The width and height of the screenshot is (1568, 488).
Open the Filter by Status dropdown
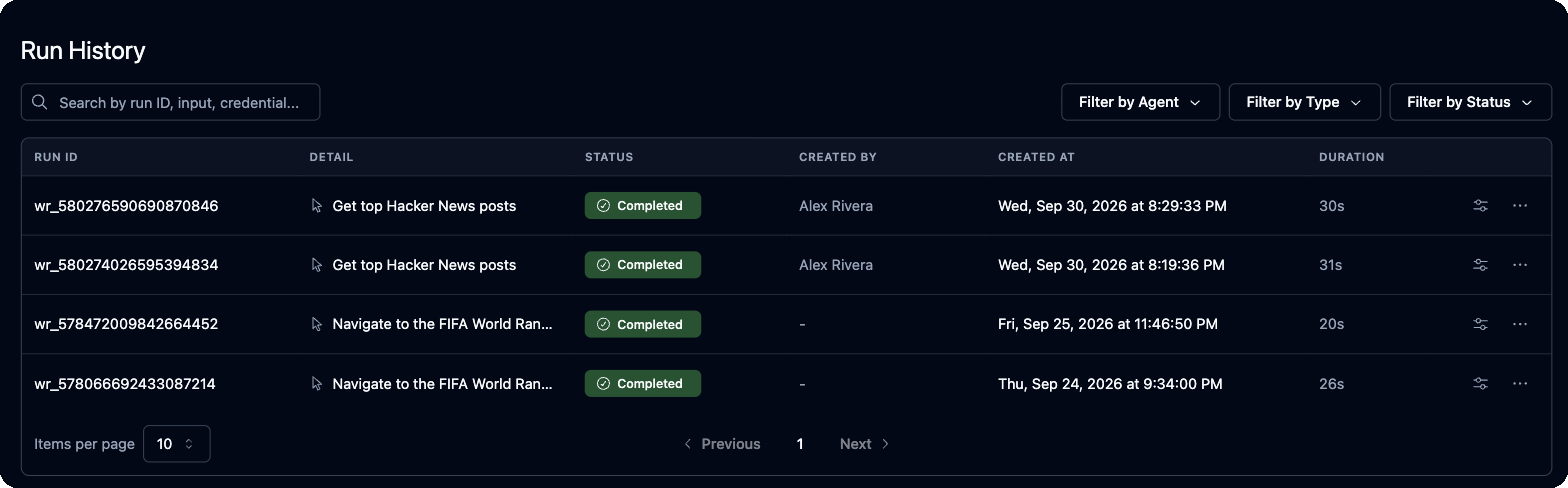click(x=1470, y=102)
